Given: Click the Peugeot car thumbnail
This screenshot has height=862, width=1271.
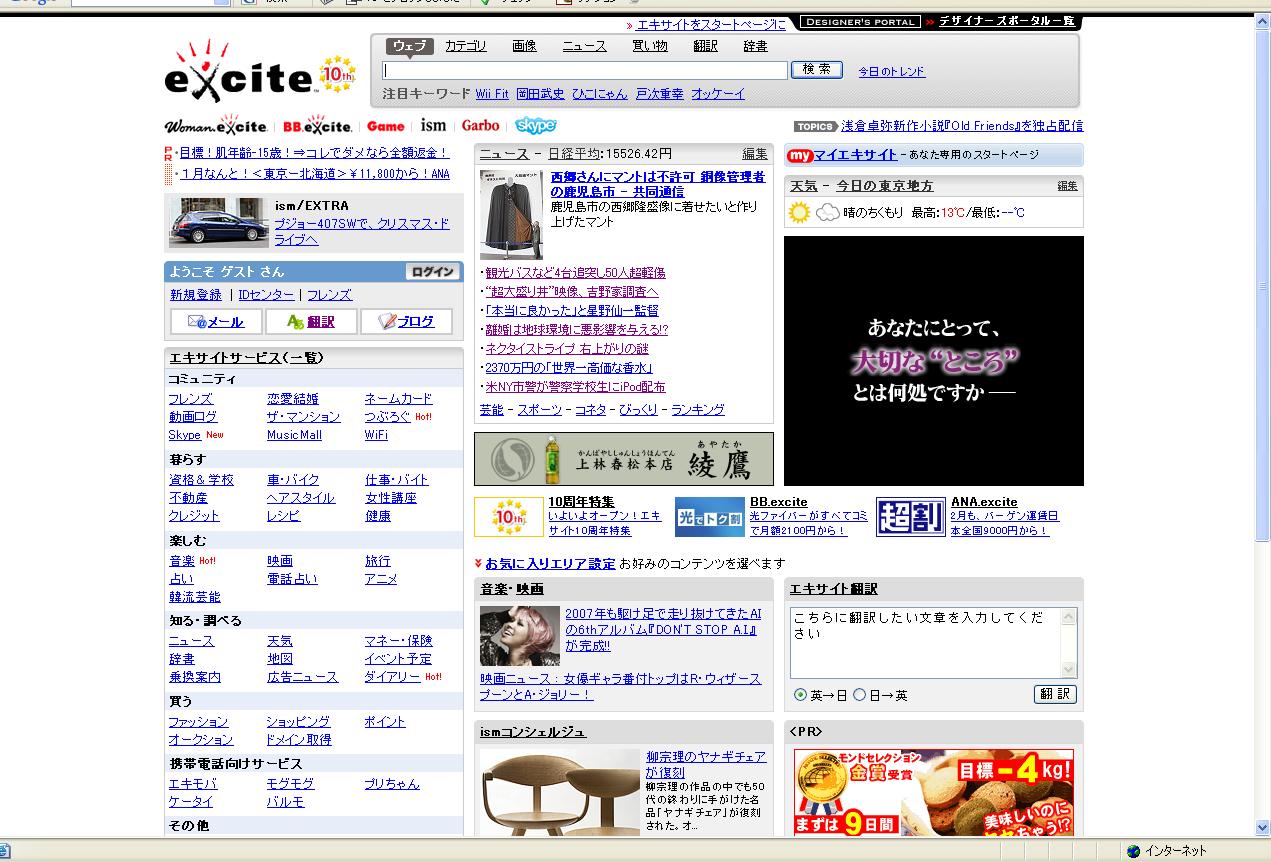Looking at the screenshot, I should pyautogui.click(x=219, y=222).
